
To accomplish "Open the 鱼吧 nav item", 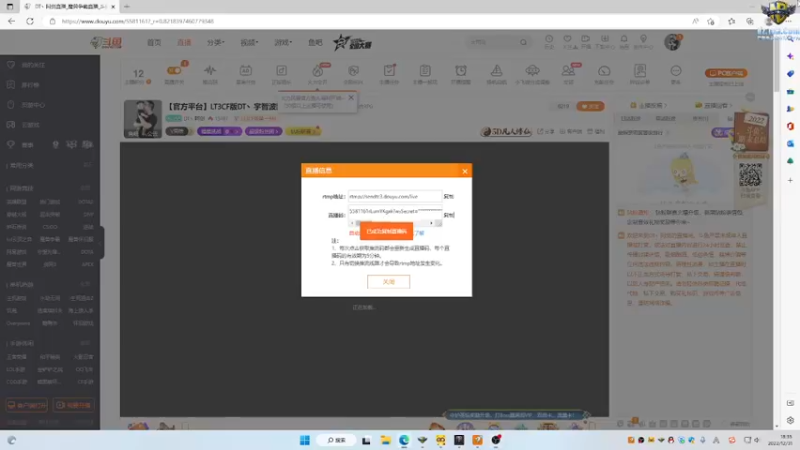I will tap(315, 42).
